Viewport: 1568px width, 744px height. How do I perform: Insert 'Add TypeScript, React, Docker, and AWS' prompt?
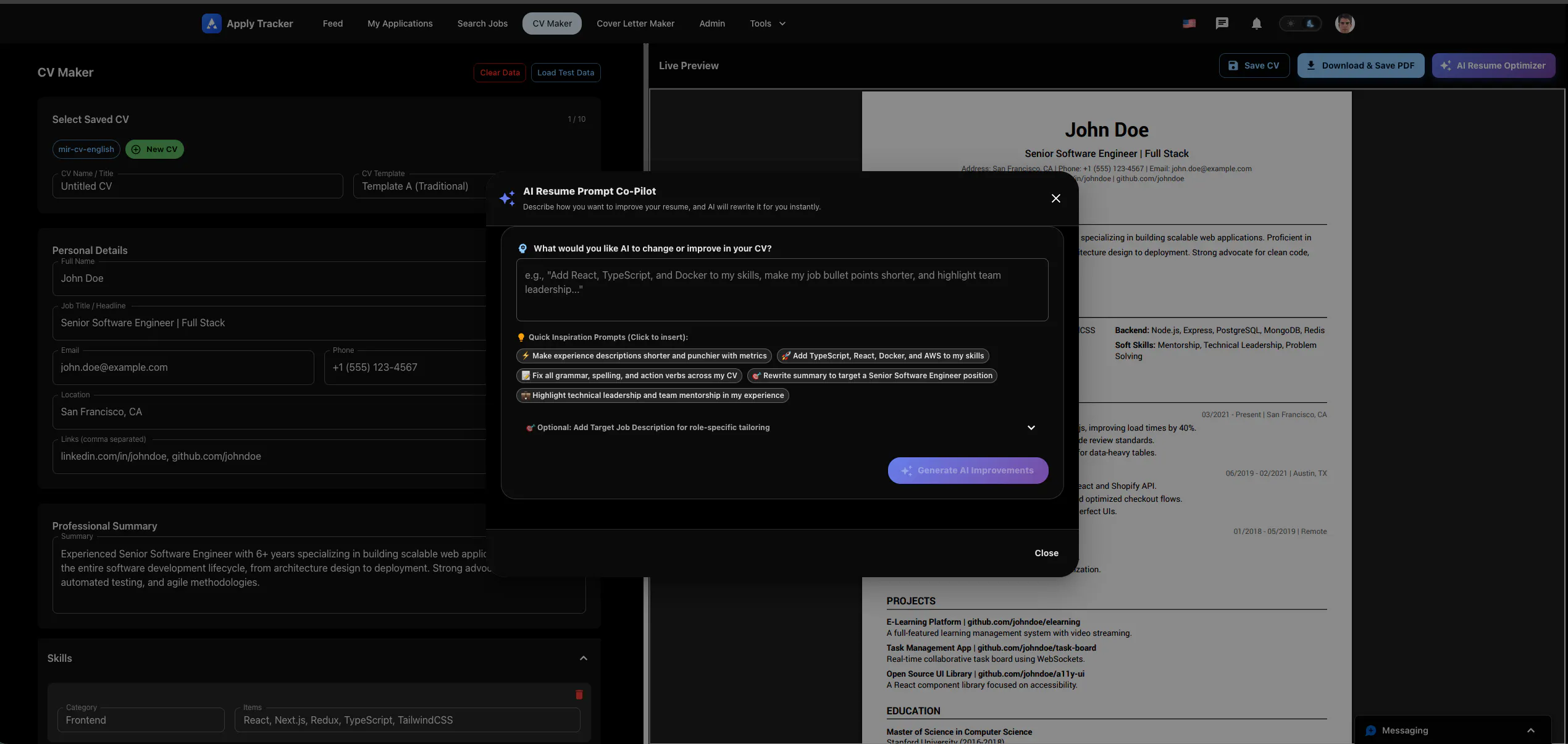(x=883, y=356)
